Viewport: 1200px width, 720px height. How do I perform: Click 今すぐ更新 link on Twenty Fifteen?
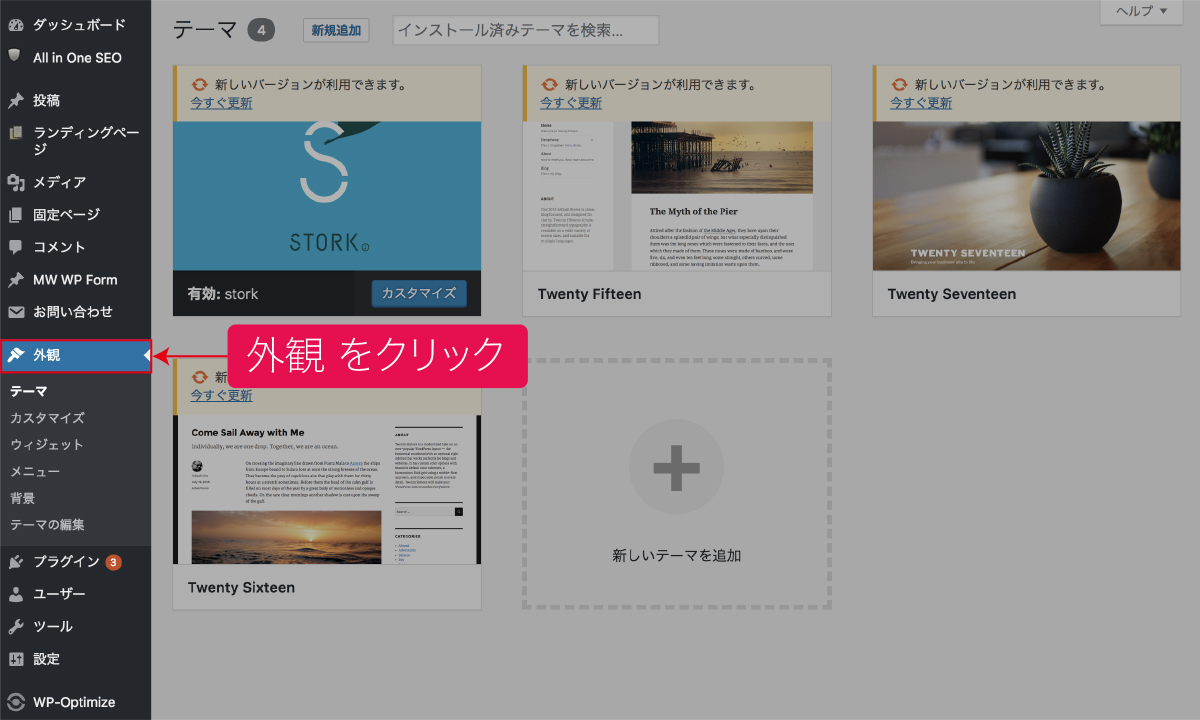[x=571, y=103]
